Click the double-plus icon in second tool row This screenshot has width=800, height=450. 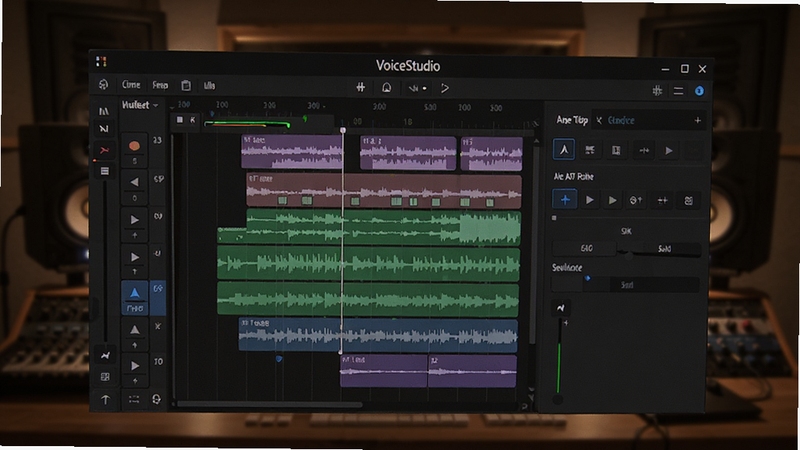coord(662,201)
